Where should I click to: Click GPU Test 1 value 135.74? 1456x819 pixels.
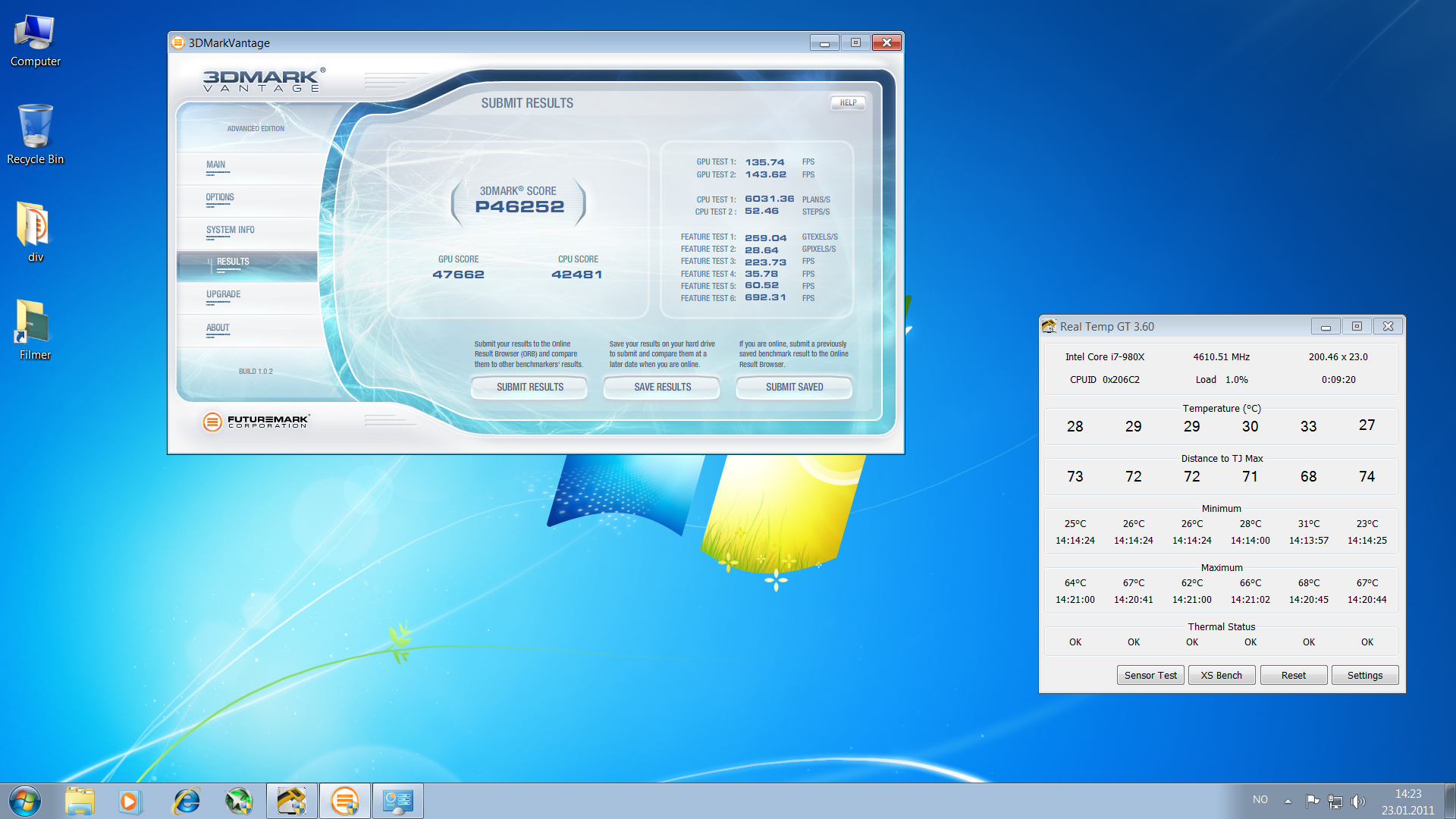coord(764,162)
